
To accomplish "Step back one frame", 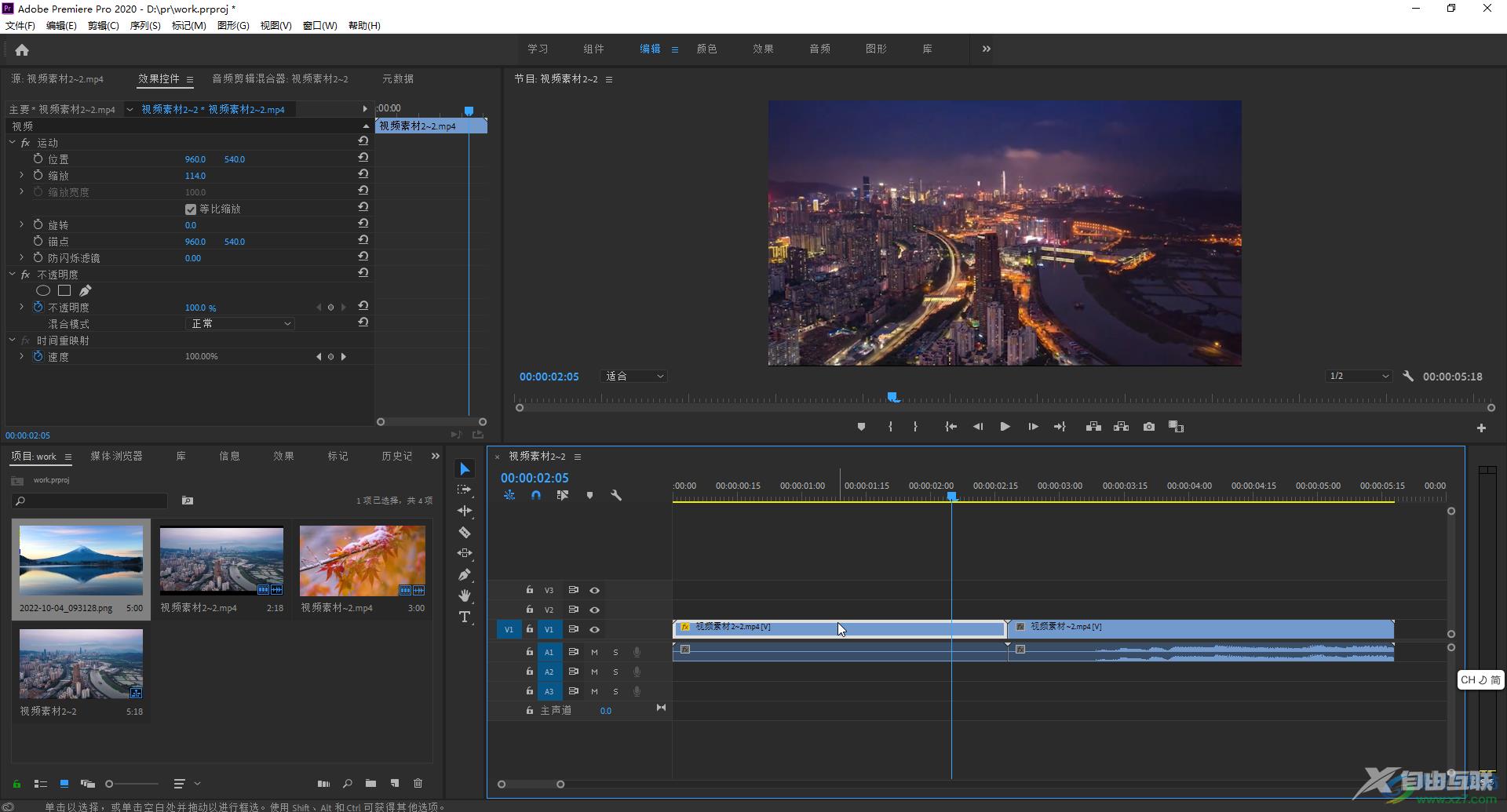I will coord(978,427).
